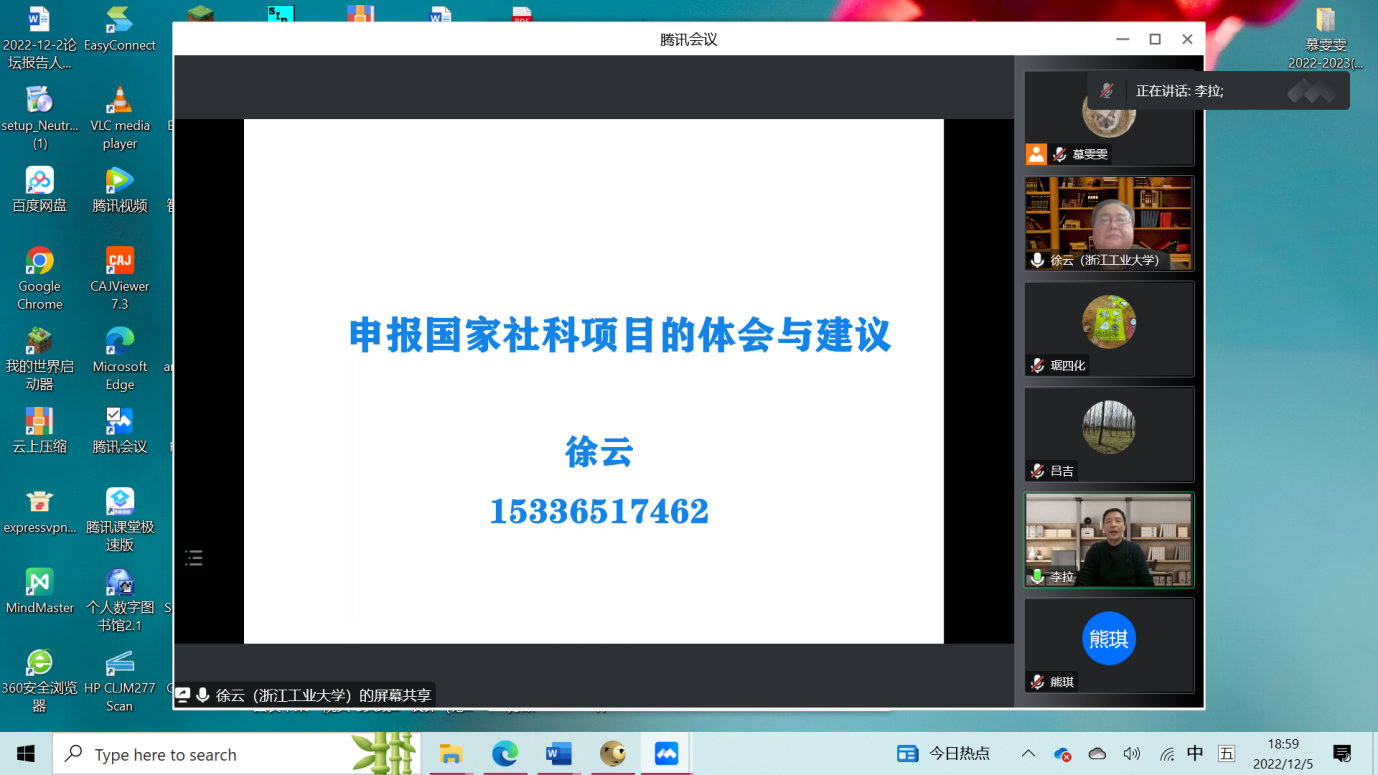The width and height of the screenshot is (1378, 775).
Task: Open Word from the taskbar
Action: click(x=558, y=754)
